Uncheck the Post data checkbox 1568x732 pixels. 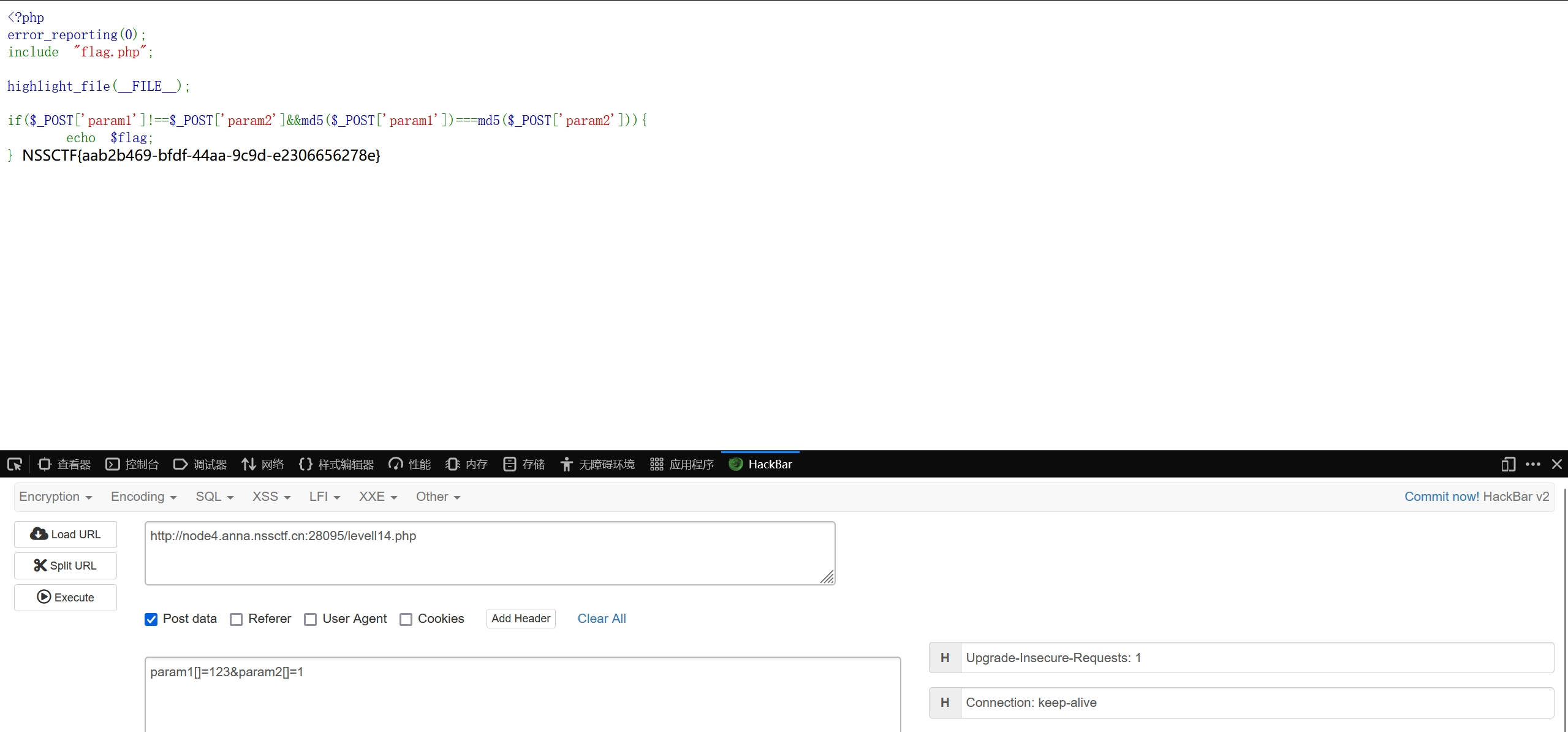tap(151, 619)
